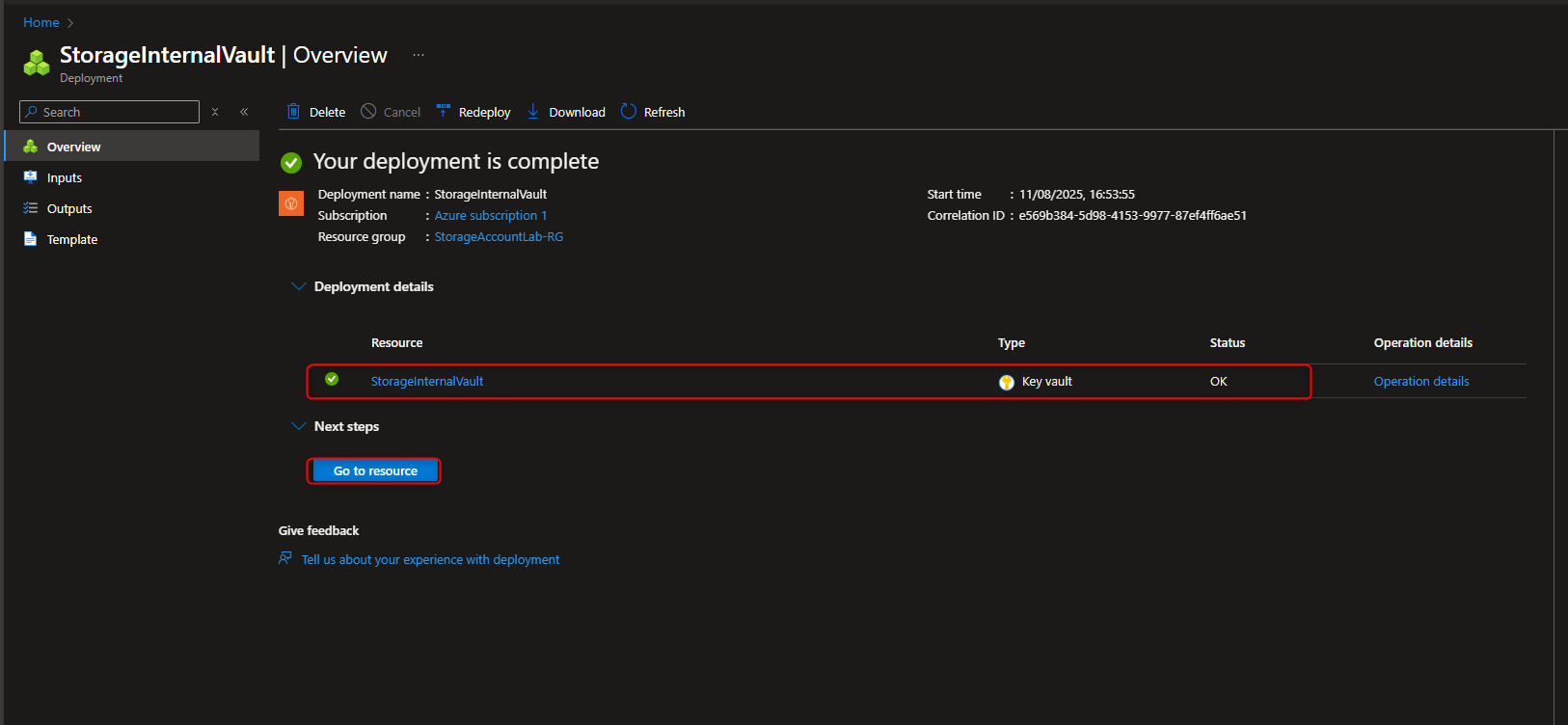The height and width of the screenshot is (725, 1568).
Task: Open the Azure subscription 1 link
Action: [490, 216]
